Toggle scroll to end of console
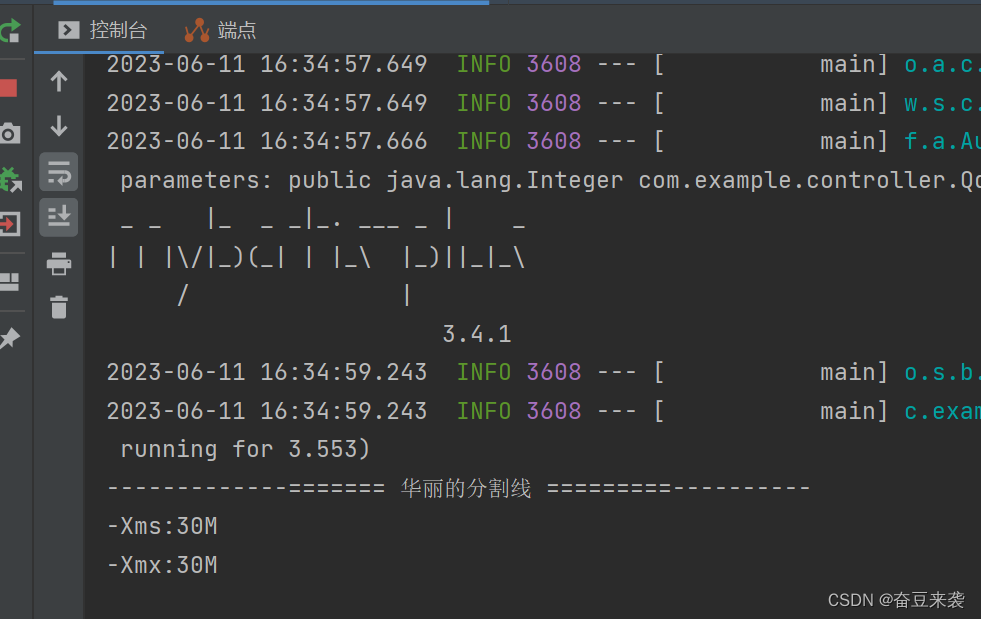Image resolution: width=981 pixels, height=619 pixels. 59,216
